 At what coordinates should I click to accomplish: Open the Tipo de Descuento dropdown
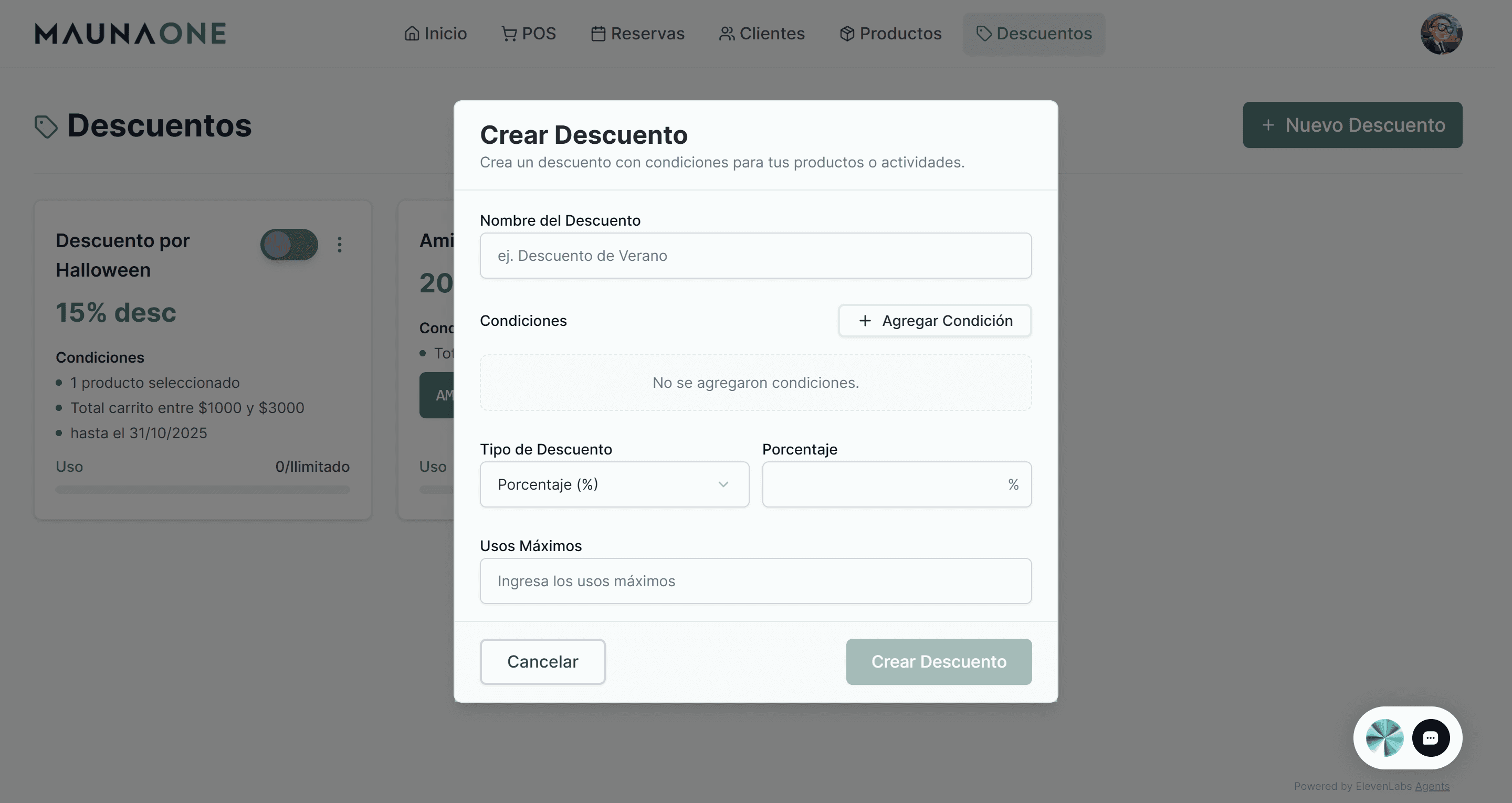[614, 484]
